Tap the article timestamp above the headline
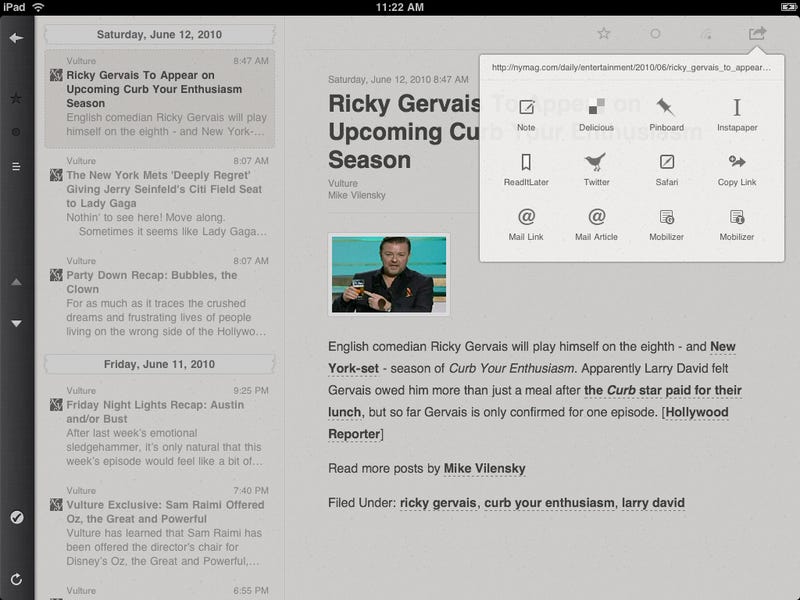 coord(398,80)
